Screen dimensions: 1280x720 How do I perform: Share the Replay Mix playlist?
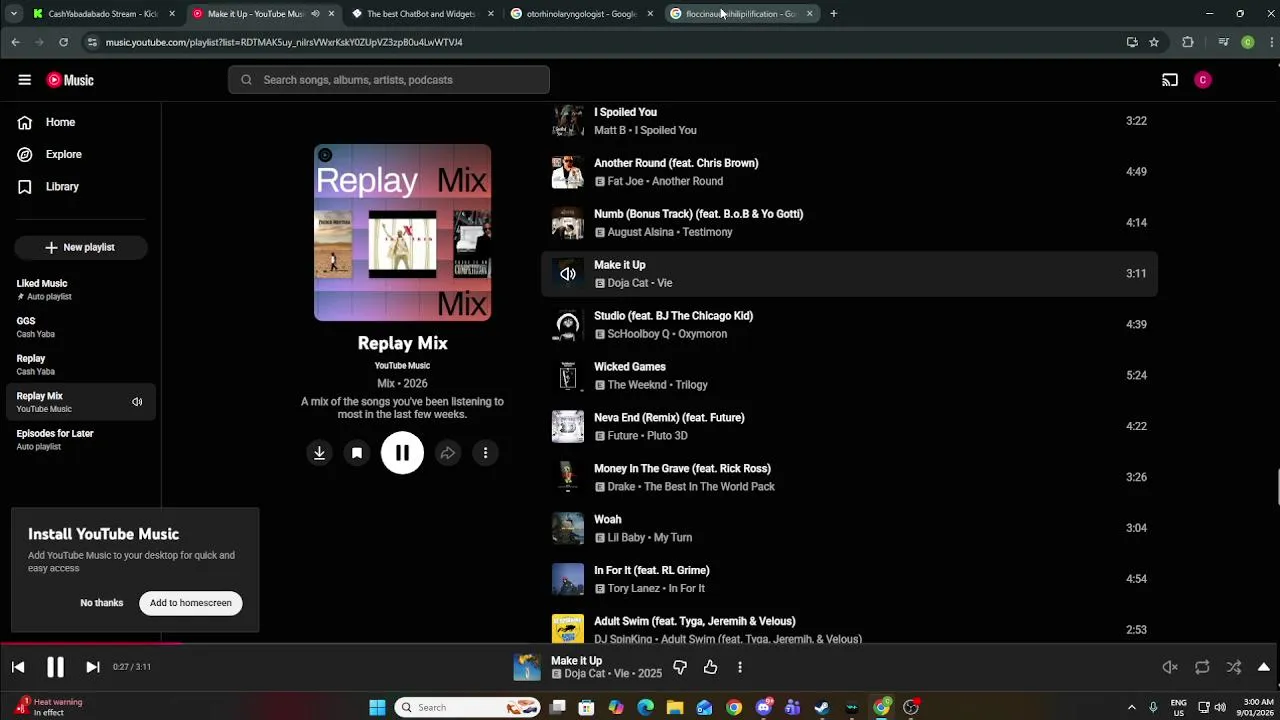pyautogui.click(x=448, y=453)
